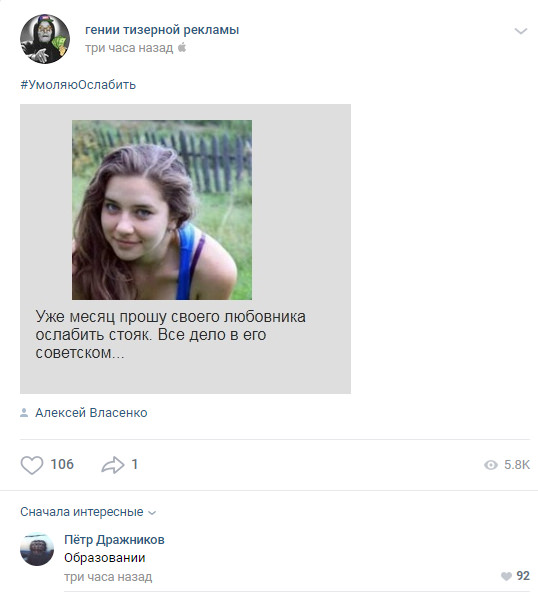Like Пётр Дражников's comment heart
Screen dimensions: 538x598
(506, 576)
